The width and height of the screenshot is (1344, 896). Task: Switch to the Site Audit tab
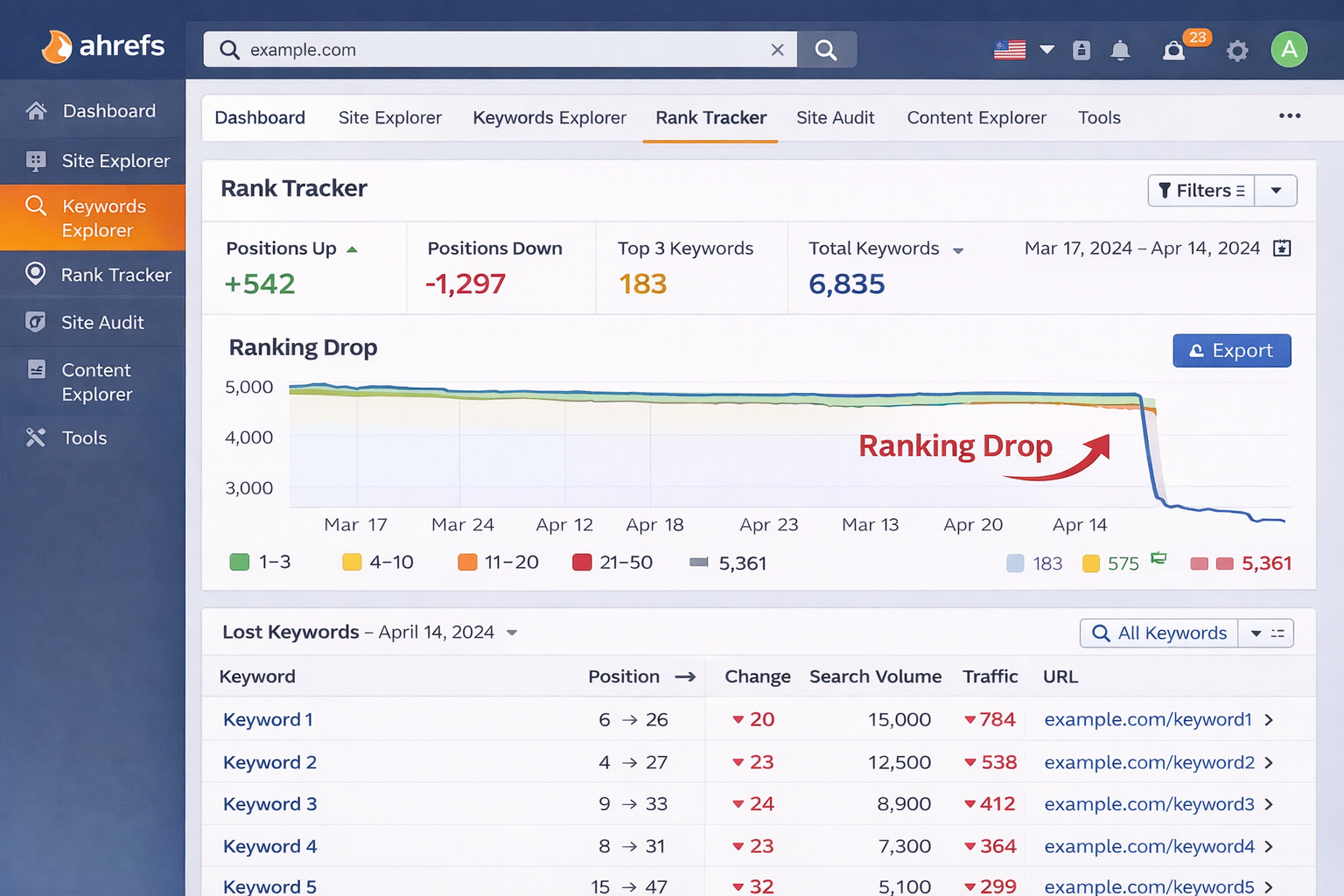[x=835, y=118]
